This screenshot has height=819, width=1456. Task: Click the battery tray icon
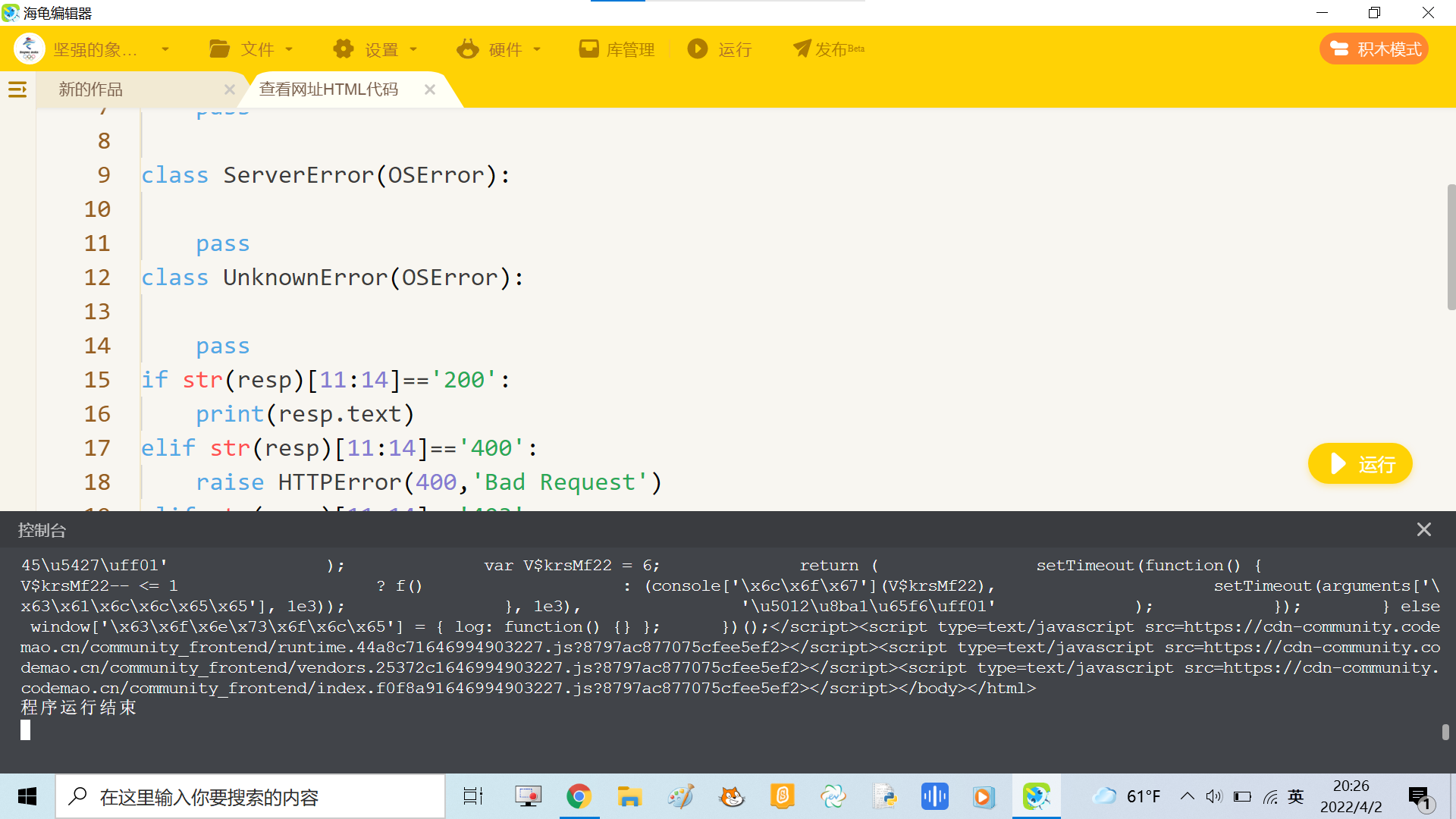(1242, 796)
